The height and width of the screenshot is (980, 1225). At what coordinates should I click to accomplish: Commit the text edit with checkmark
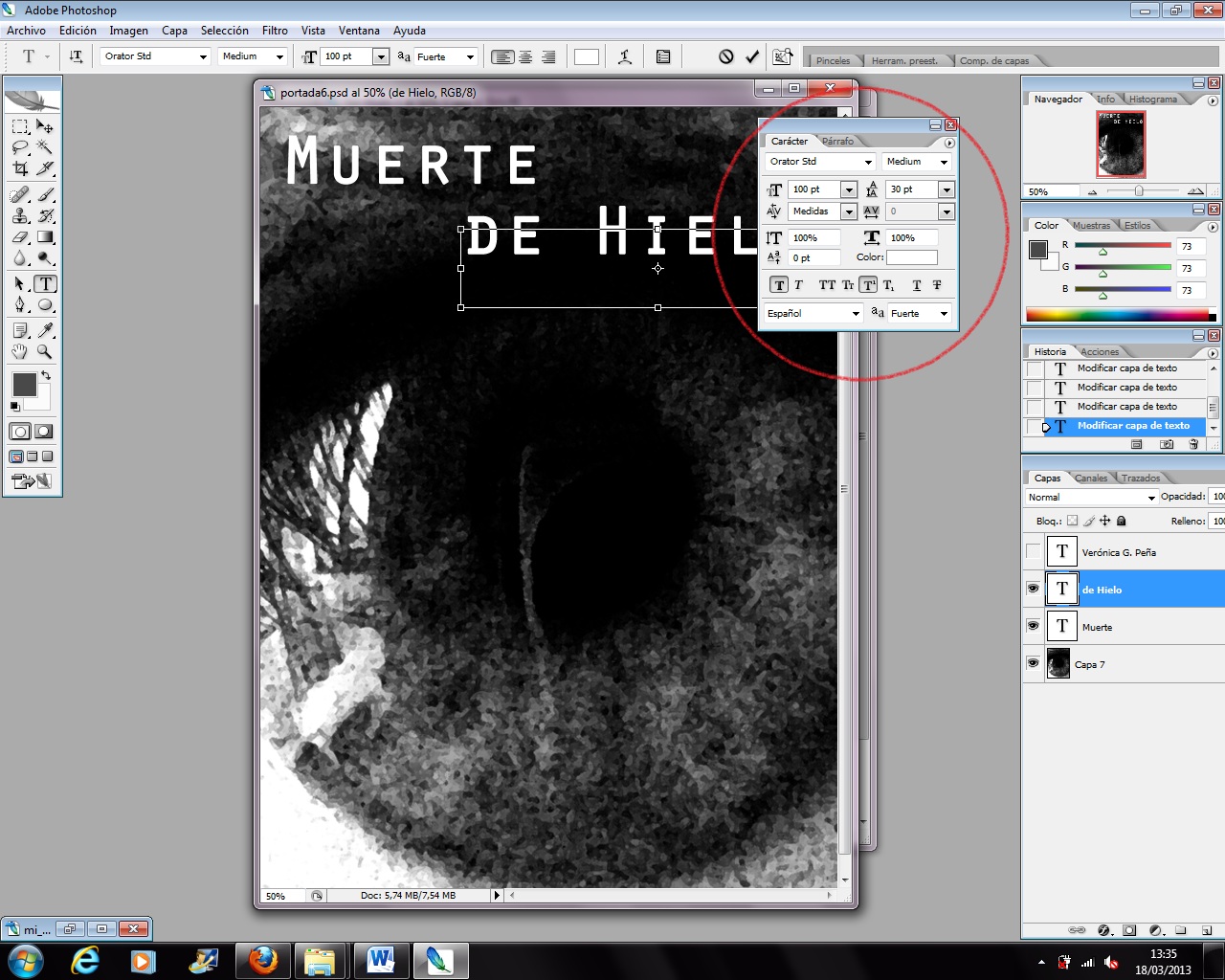752,56
